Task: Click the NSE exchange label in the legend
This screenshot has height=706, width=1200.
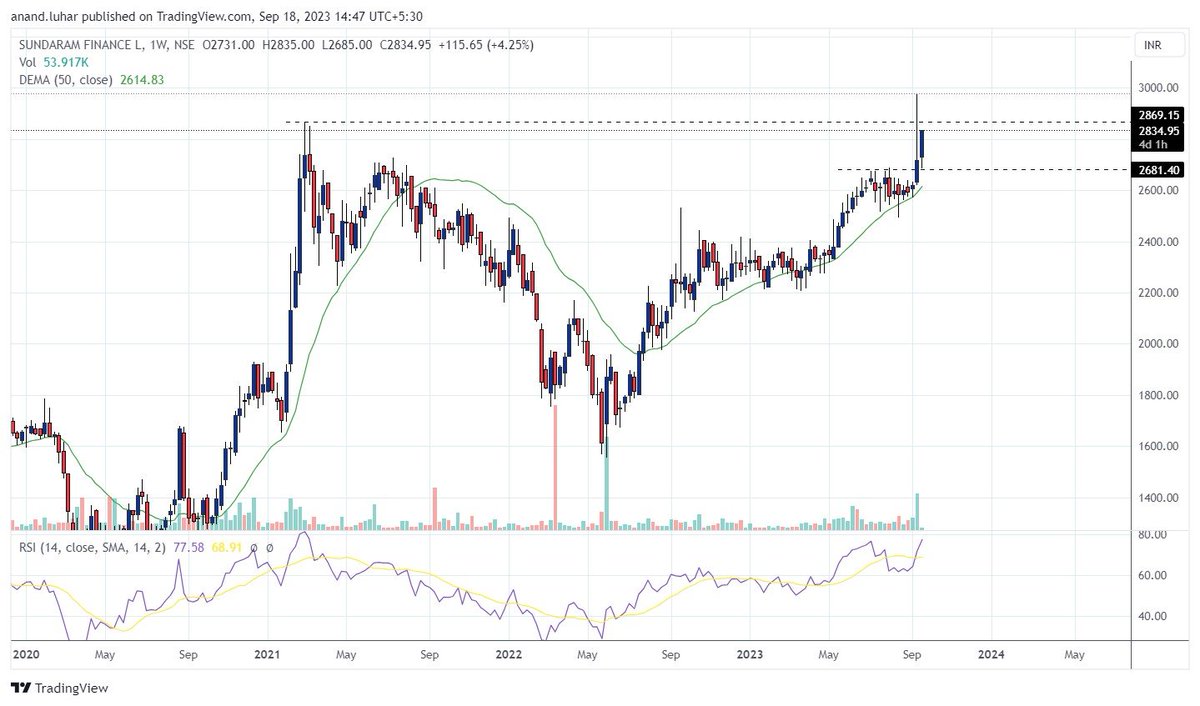Action: coord(180,45)
